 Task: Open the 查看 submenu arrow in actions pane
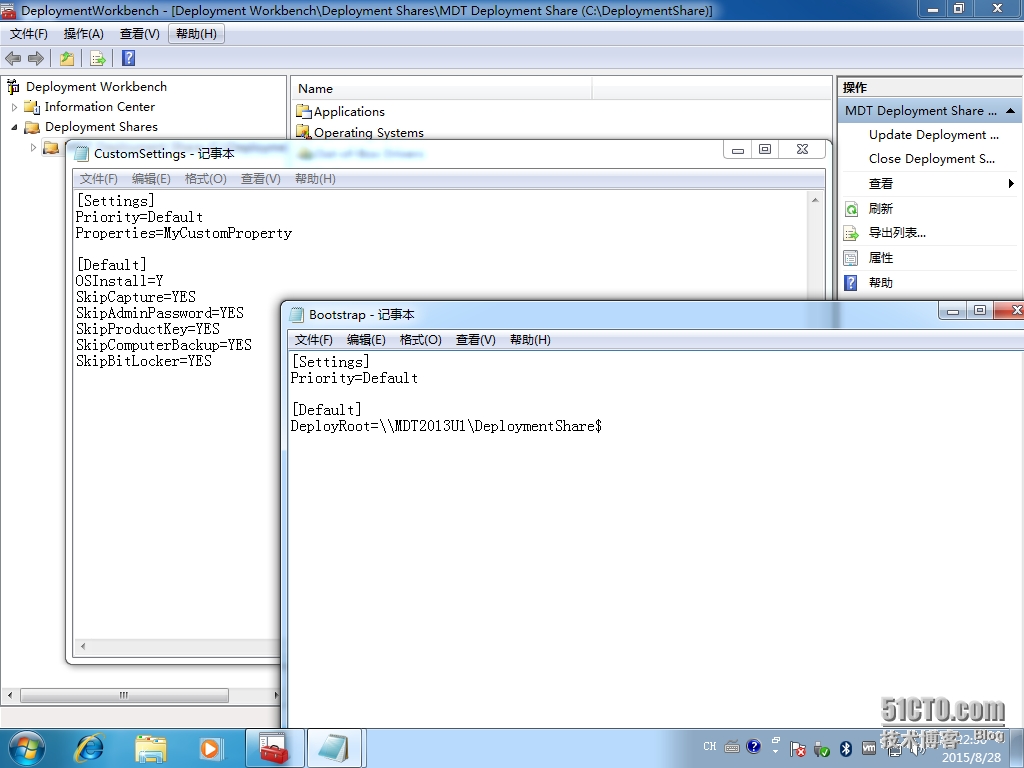[x=1011, y=184]
